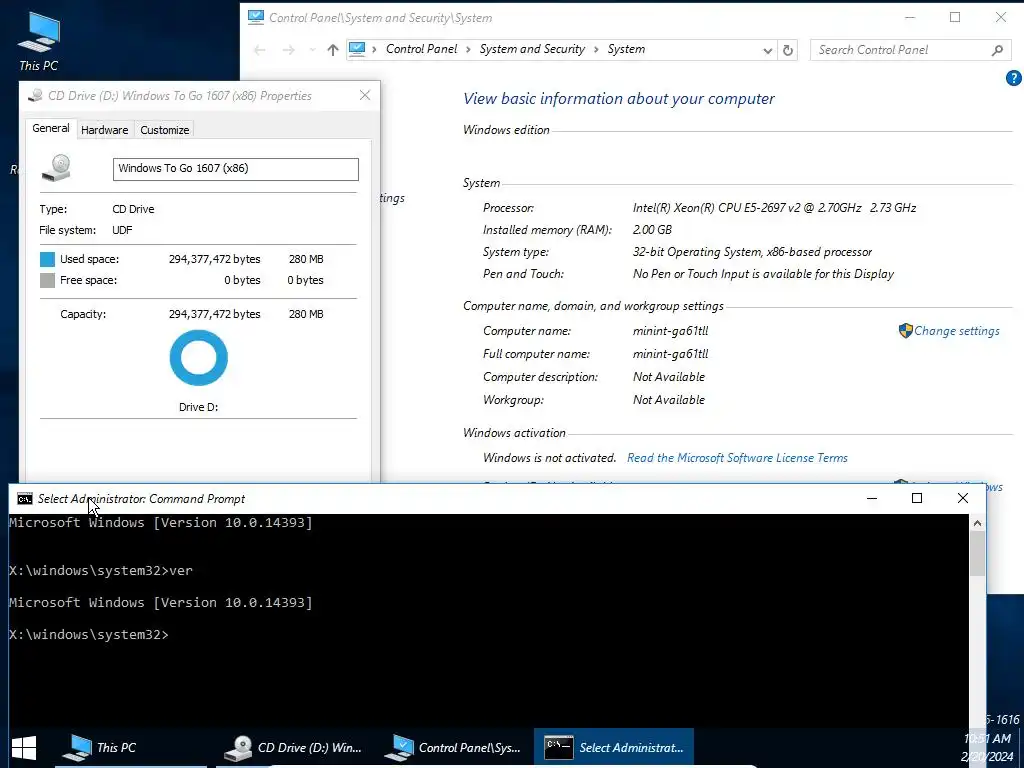Switch to the Hardware tab

104,129
